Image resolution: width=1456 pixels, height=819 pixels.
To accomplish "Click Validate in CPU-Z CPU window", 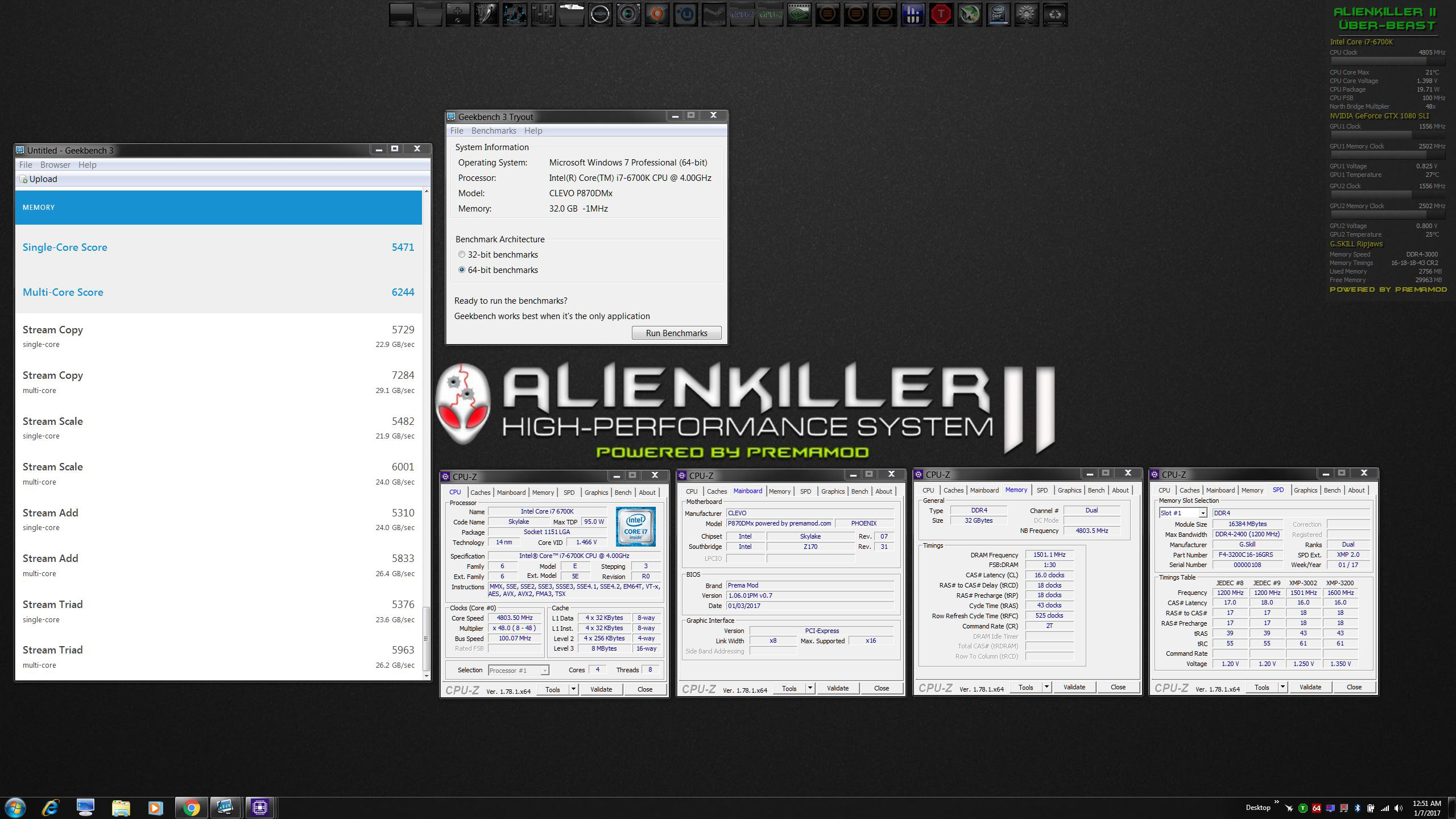I will [x=601, y=689].
